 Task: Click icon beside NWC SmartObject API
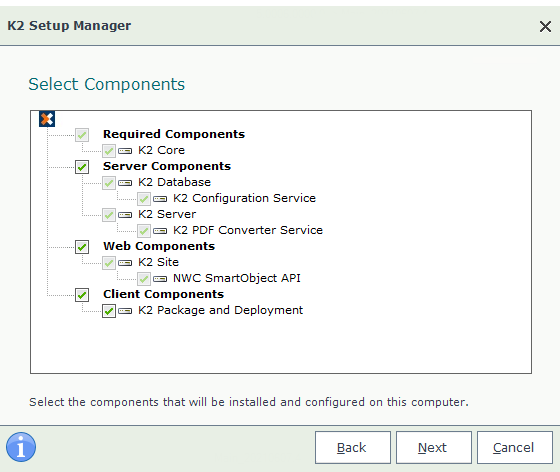tap(160, 279)
